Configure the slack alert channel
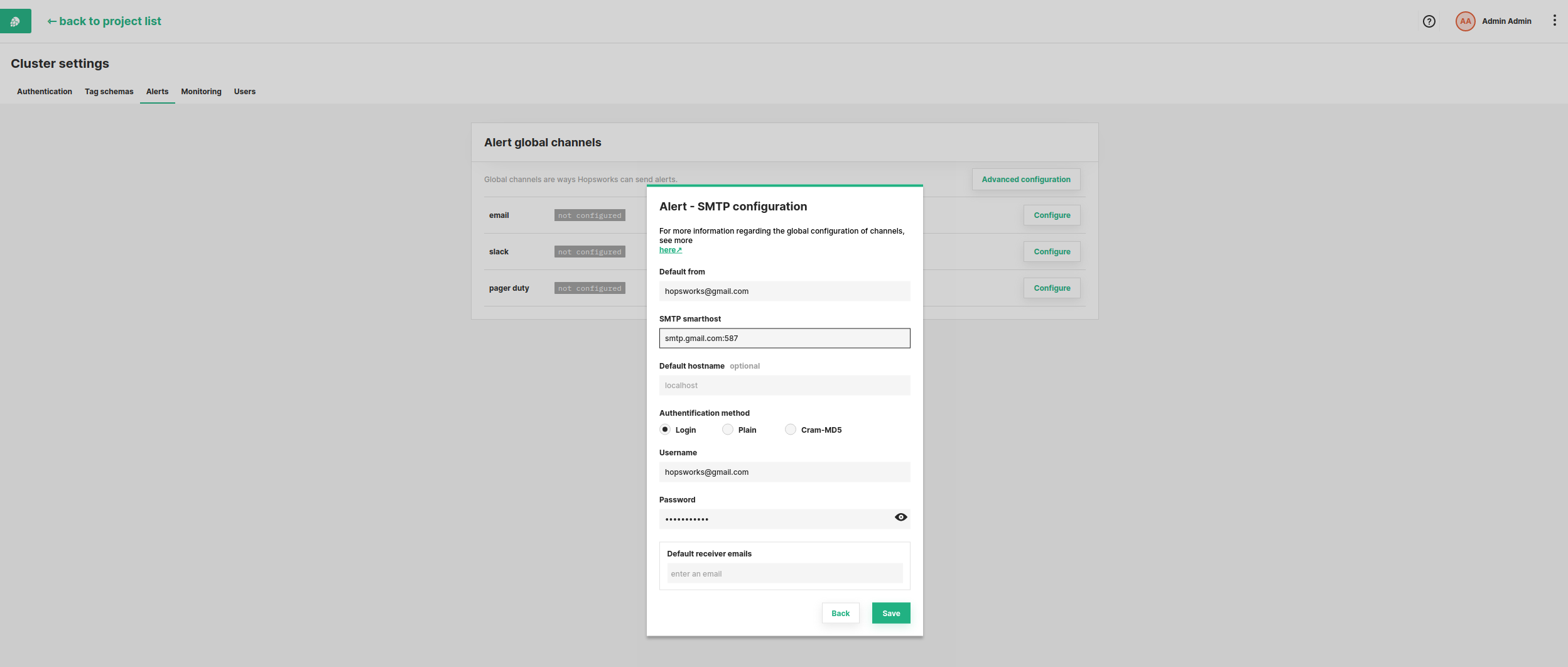The image size is (1568, 667). 1051,251
